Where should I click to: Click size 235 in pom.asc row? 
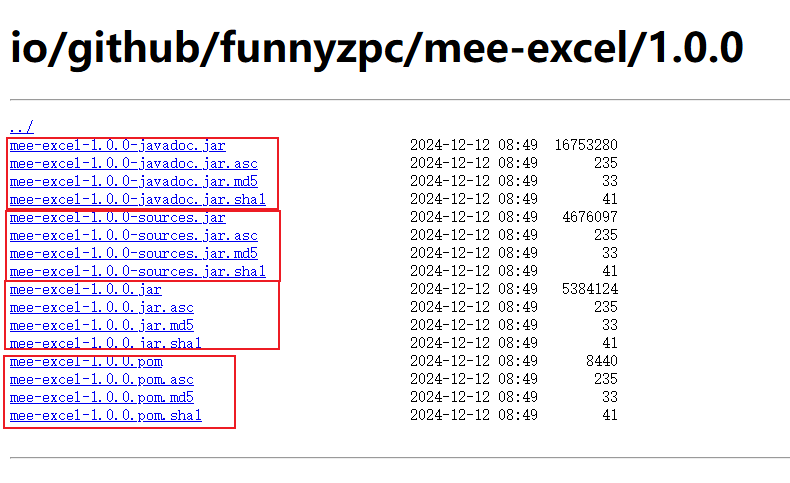[606, 379]
